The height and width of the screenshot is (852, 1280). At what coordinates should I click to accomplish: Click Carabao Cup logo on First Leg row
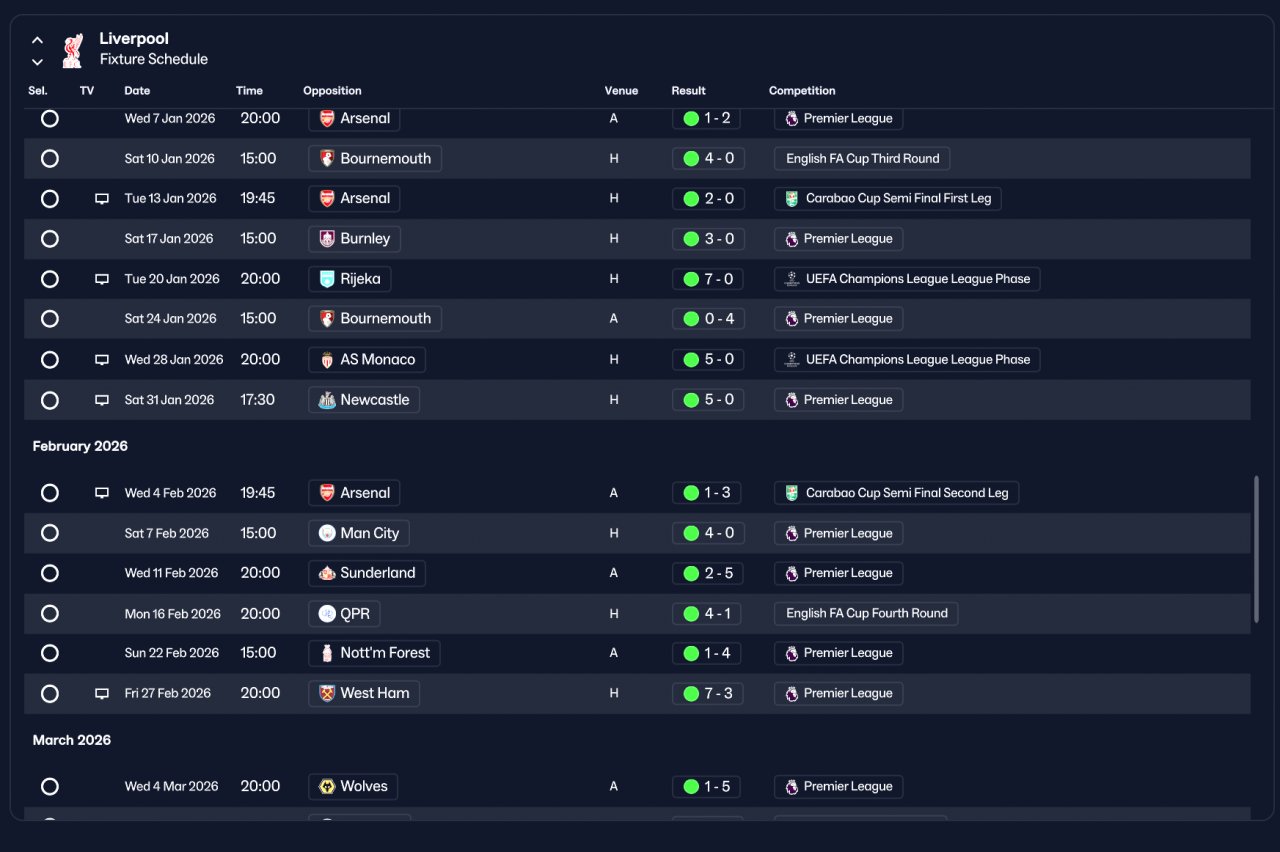791,198
